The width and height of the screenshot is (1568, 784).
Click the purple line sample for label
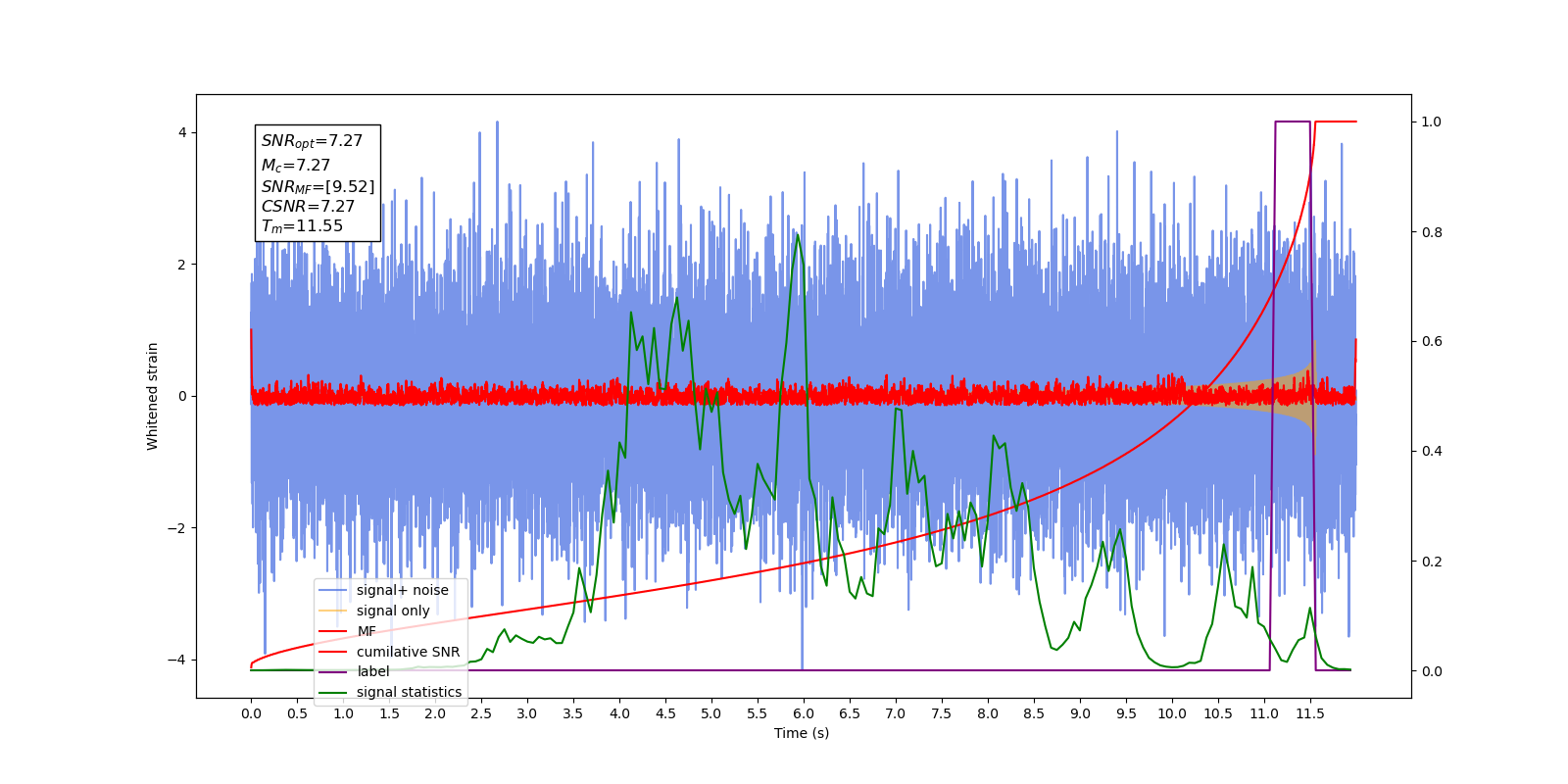[x=333, y=671]
